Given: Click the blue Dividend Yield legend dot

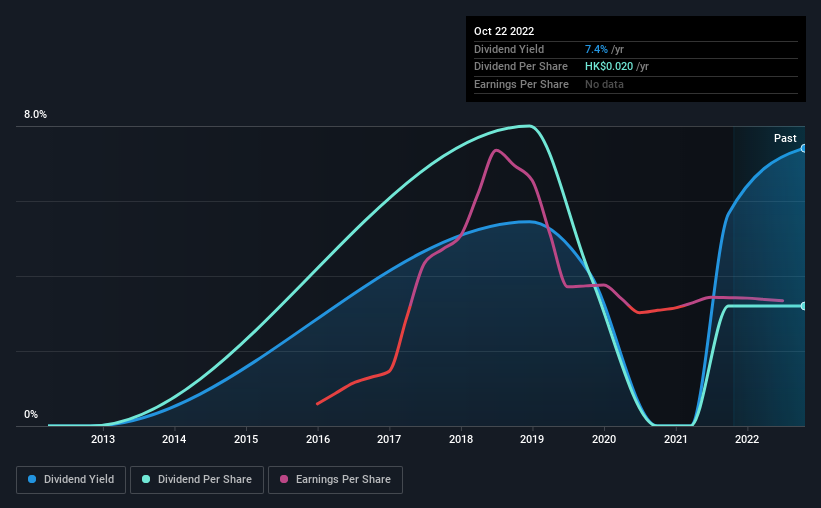Looking at the screenshot, I should point(32,479).
